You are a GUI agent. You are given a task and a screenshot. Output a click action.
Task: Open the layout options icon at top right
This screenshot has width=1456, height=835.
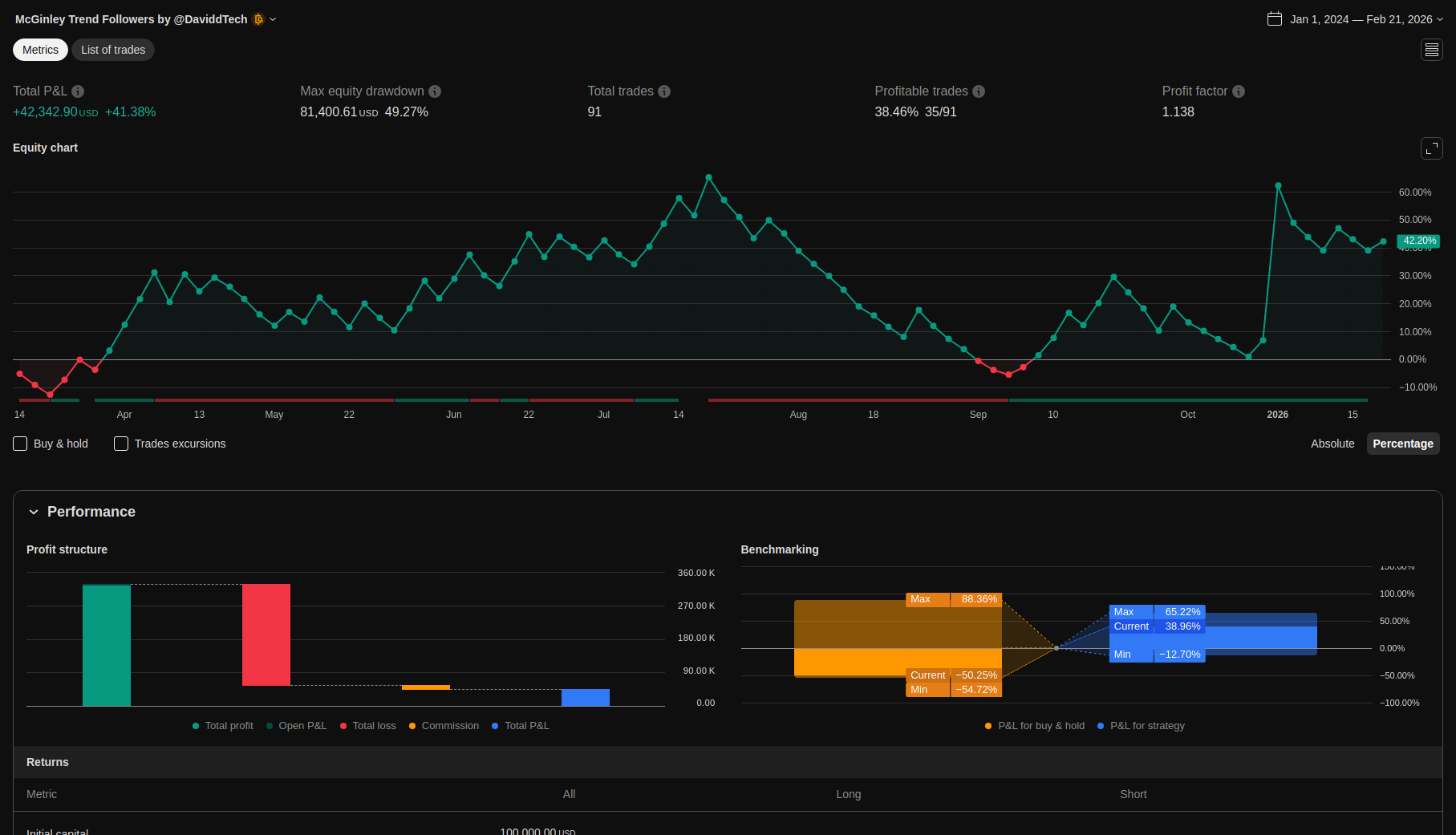coord(1431,50)
